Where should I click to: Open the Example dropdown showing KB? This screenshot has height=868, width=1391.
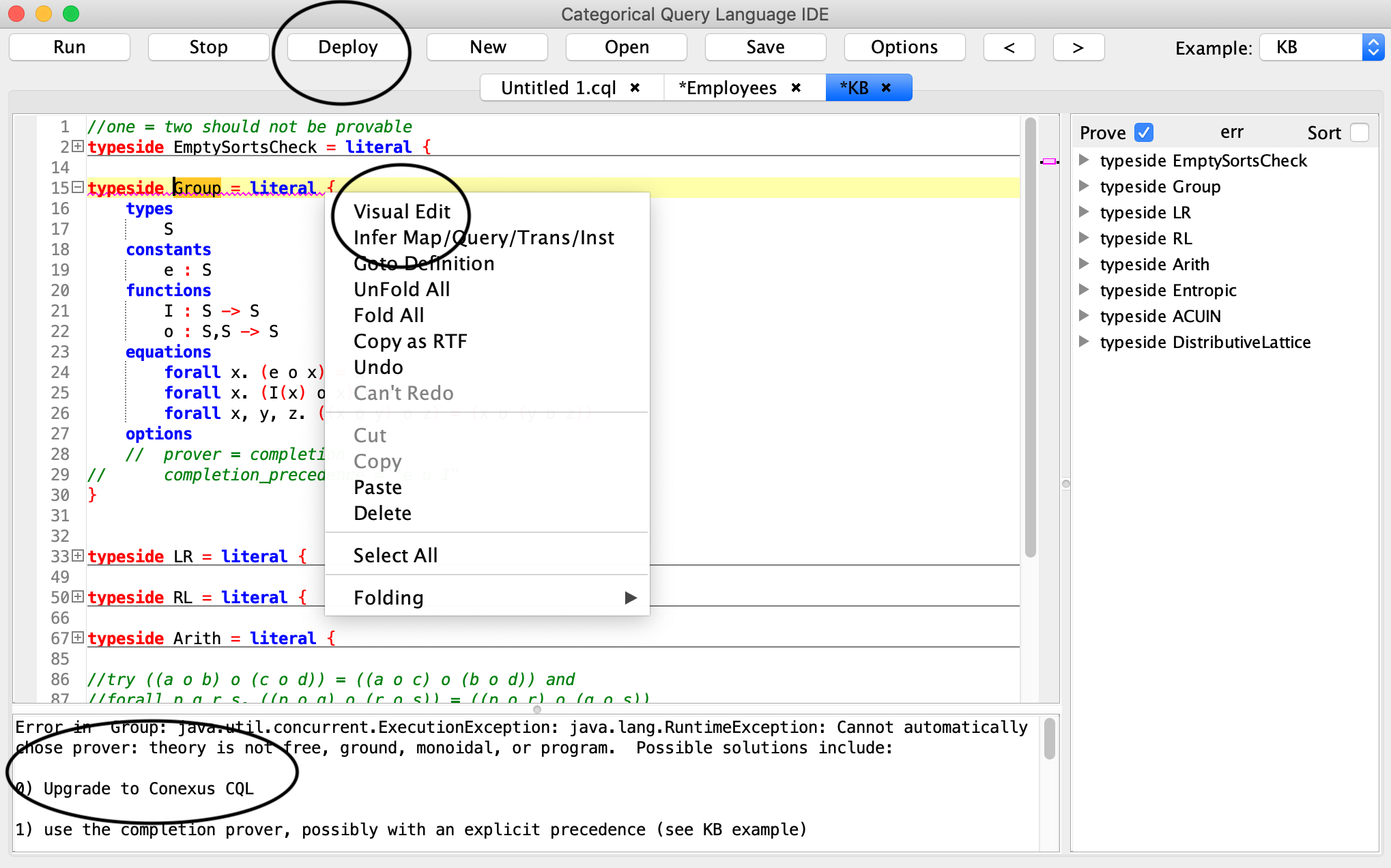click(x=1321, y=47)
